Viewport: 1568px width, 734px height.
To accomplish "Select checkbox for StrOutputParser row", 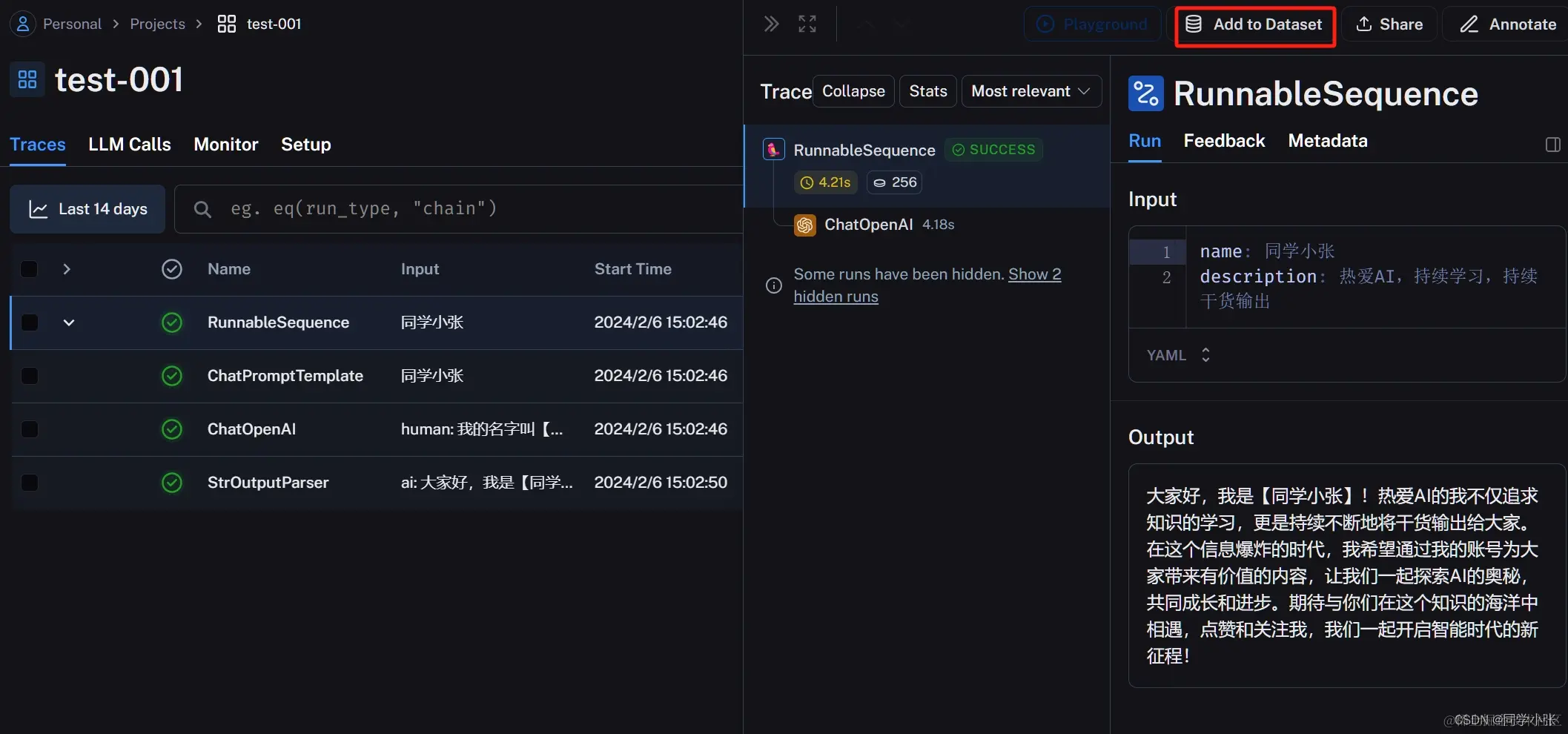I will pyautogui.click(x=29, y=483).
